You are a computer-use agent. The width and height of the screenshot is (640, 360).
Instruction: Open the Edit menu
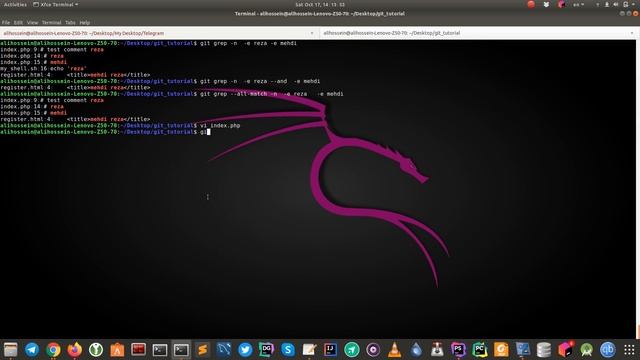[18, 22]
